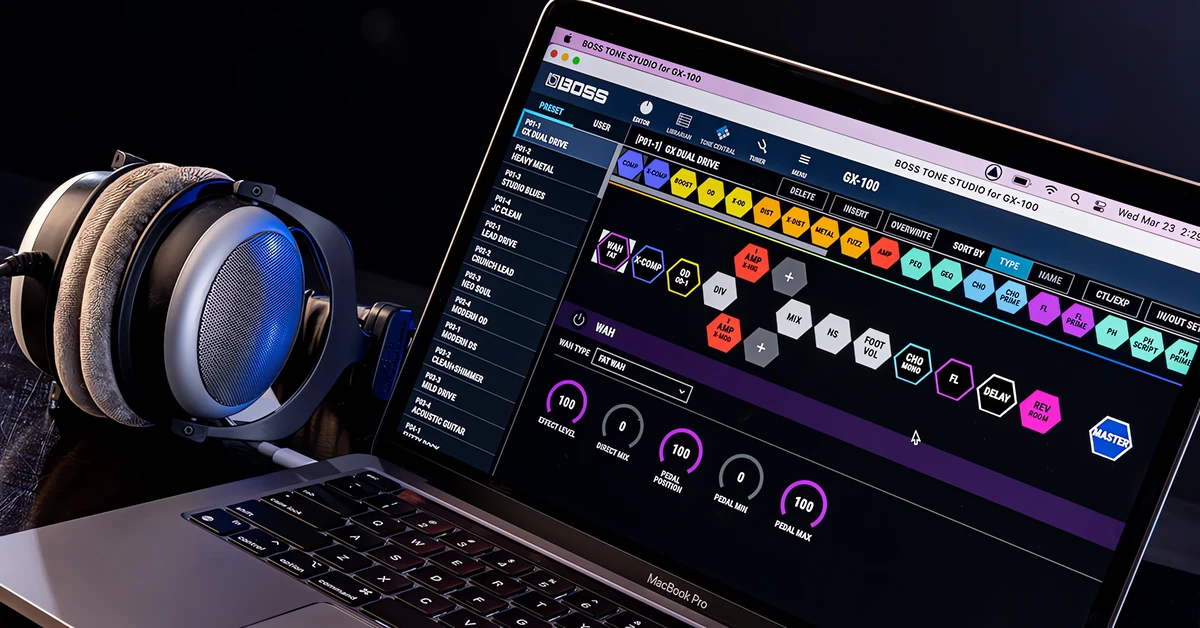This screenshot has height=628, width=1200.
Task: Pick the PH SCRIPT block from the palette
Action: pos(1146,343)
